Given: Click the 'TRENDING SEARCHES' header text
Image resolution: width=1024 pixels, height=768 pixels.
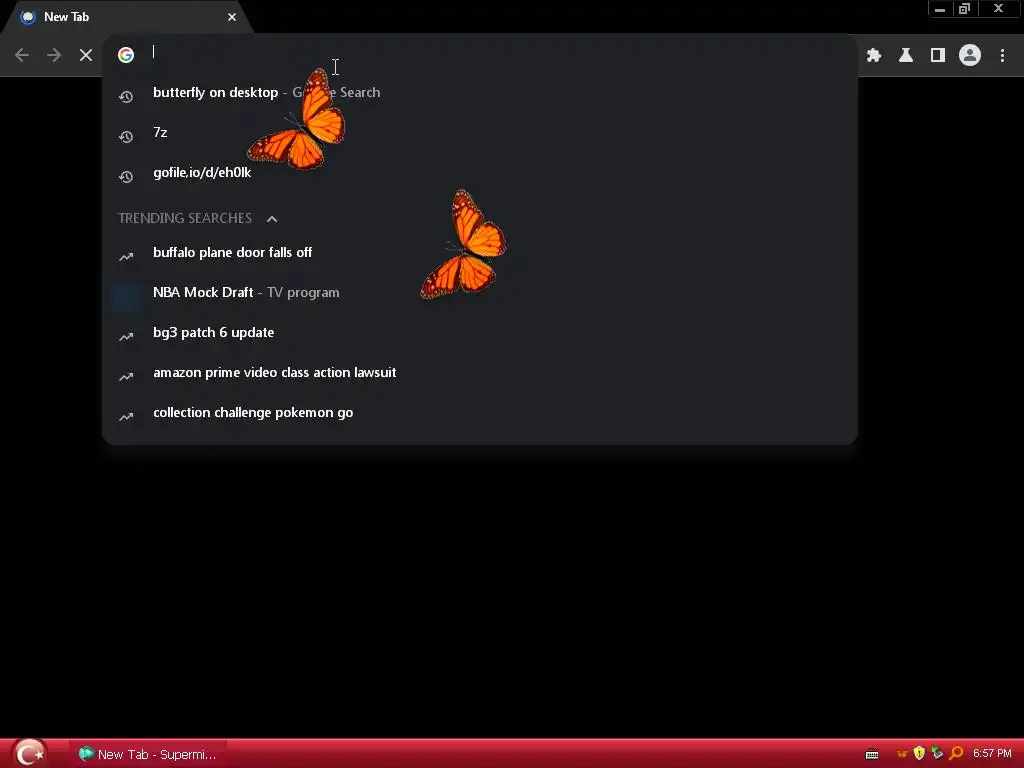Looking at the screenshot, I should [x=185, y=218].
